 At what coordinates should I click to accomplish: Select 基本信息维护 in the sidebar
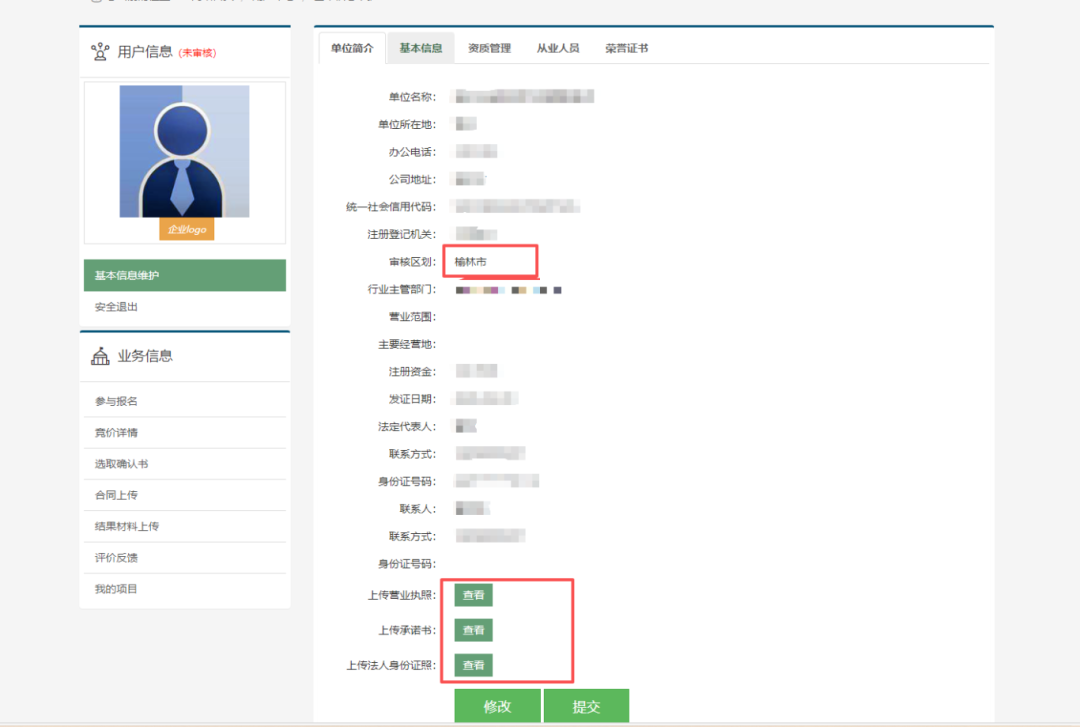(185, 276)
